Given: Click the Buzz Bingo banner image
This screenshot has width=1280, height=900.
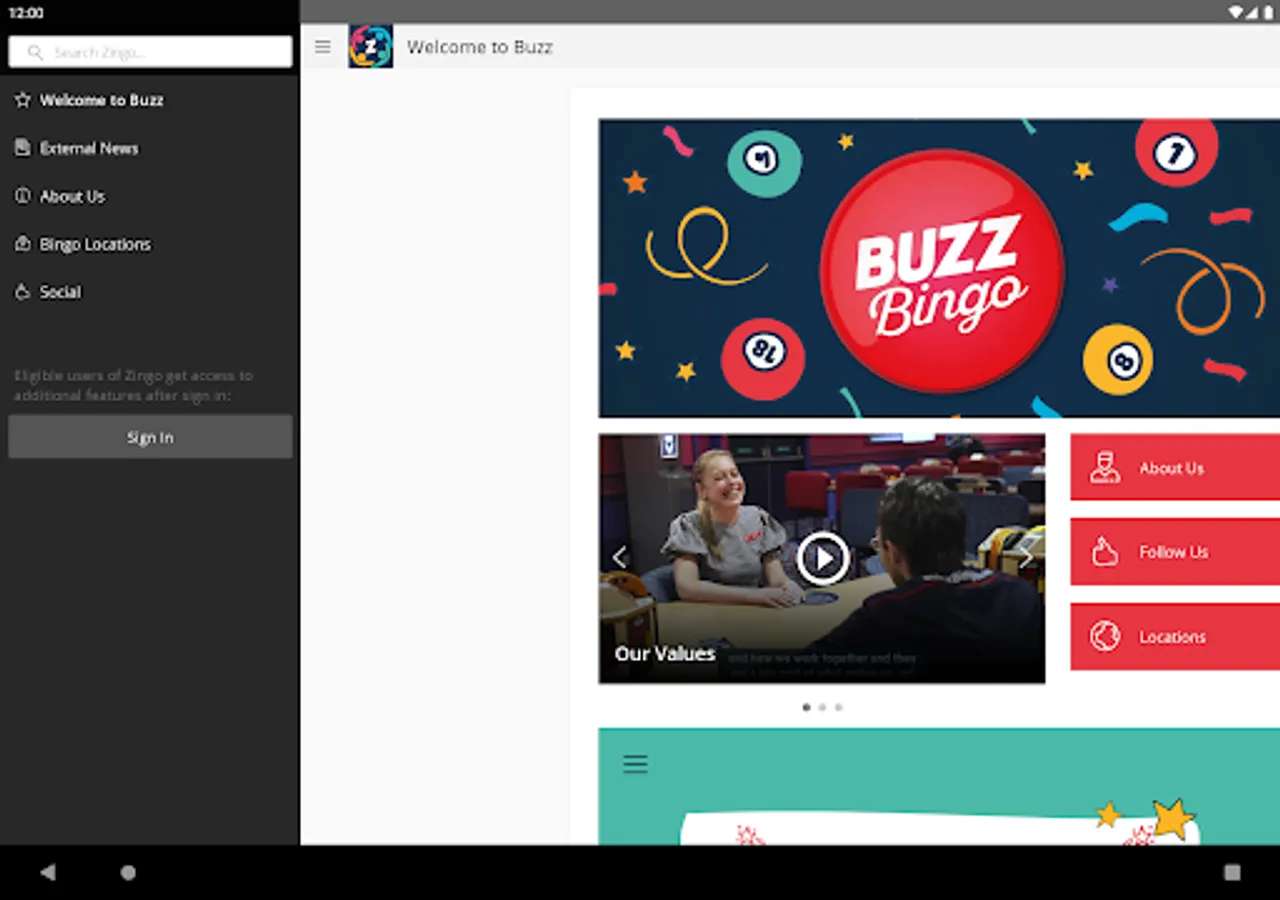Looking at the screenshot, I should 939,268.
